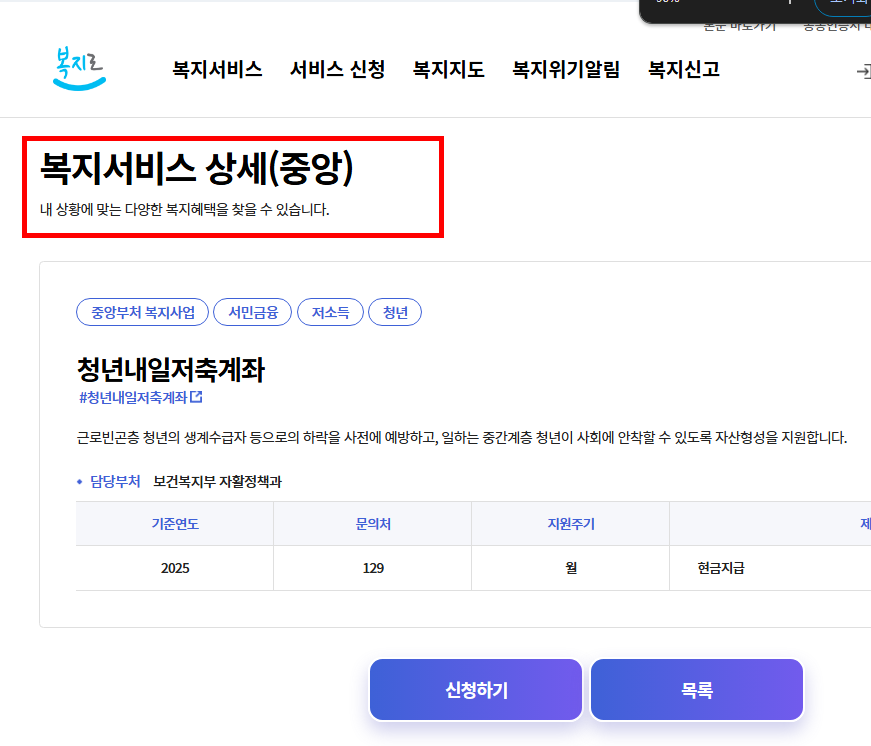Select the 서민금융 tag
This screenshot has width=871, height=746.
252,312
